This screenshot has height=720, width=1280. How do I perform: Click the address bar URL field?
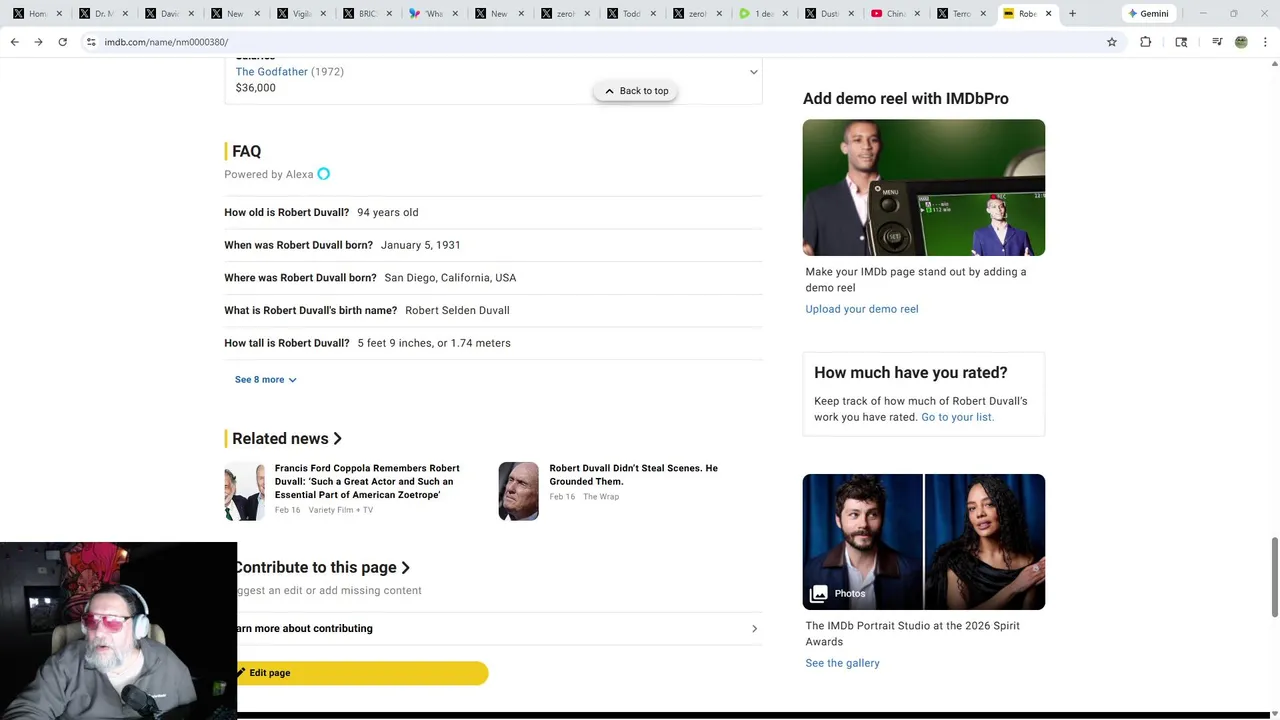[590, 42]
